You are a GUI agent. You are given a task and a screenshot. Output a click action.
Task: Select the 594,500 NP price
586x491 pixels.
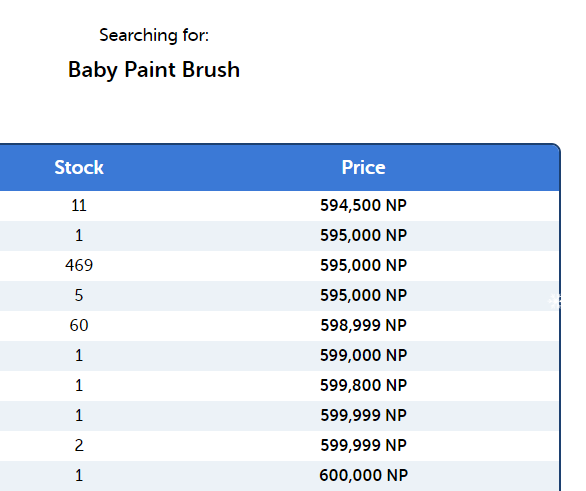[x=363, y=206]
